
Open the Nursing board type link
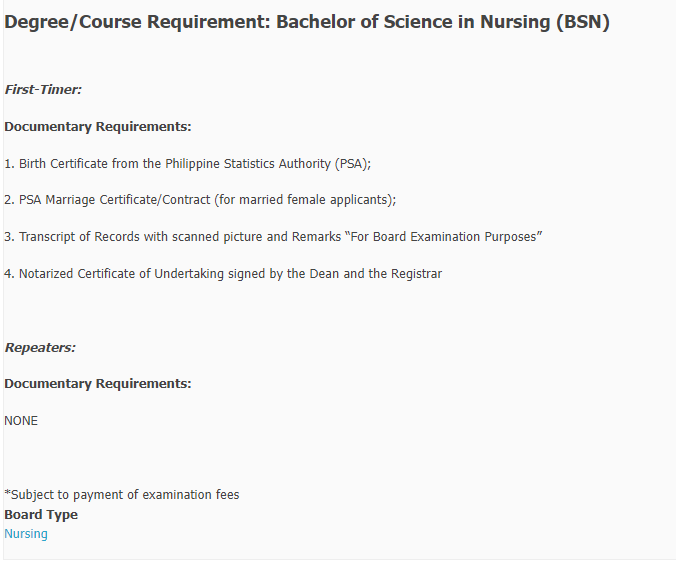(26, 534)
